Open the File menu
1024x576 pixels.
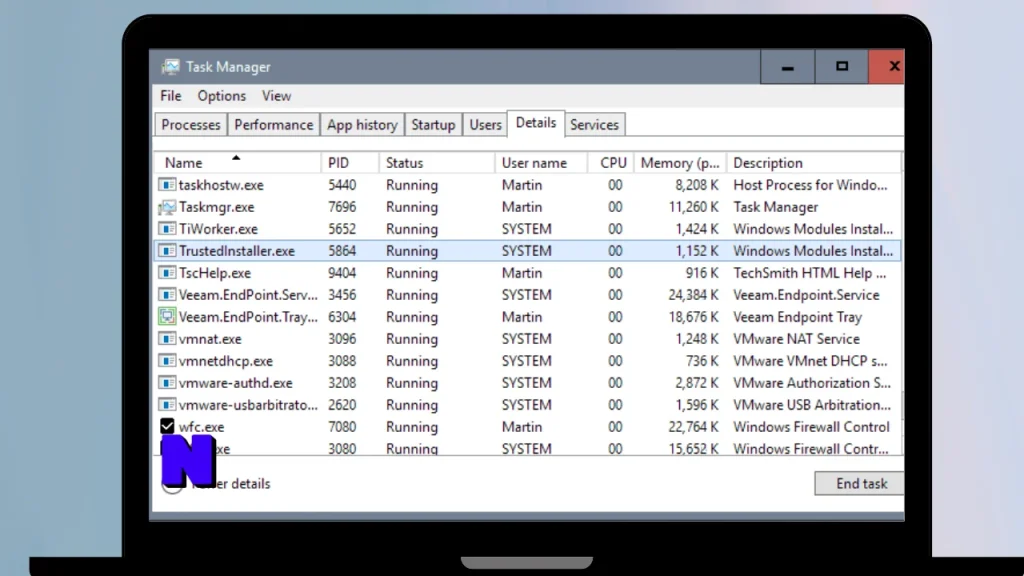[x=170, y=96]
